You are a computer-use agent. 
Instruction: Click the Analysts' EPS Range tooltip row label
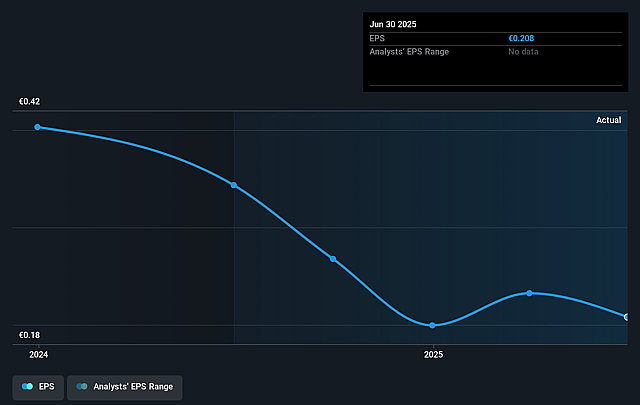(x=409, y=52)
